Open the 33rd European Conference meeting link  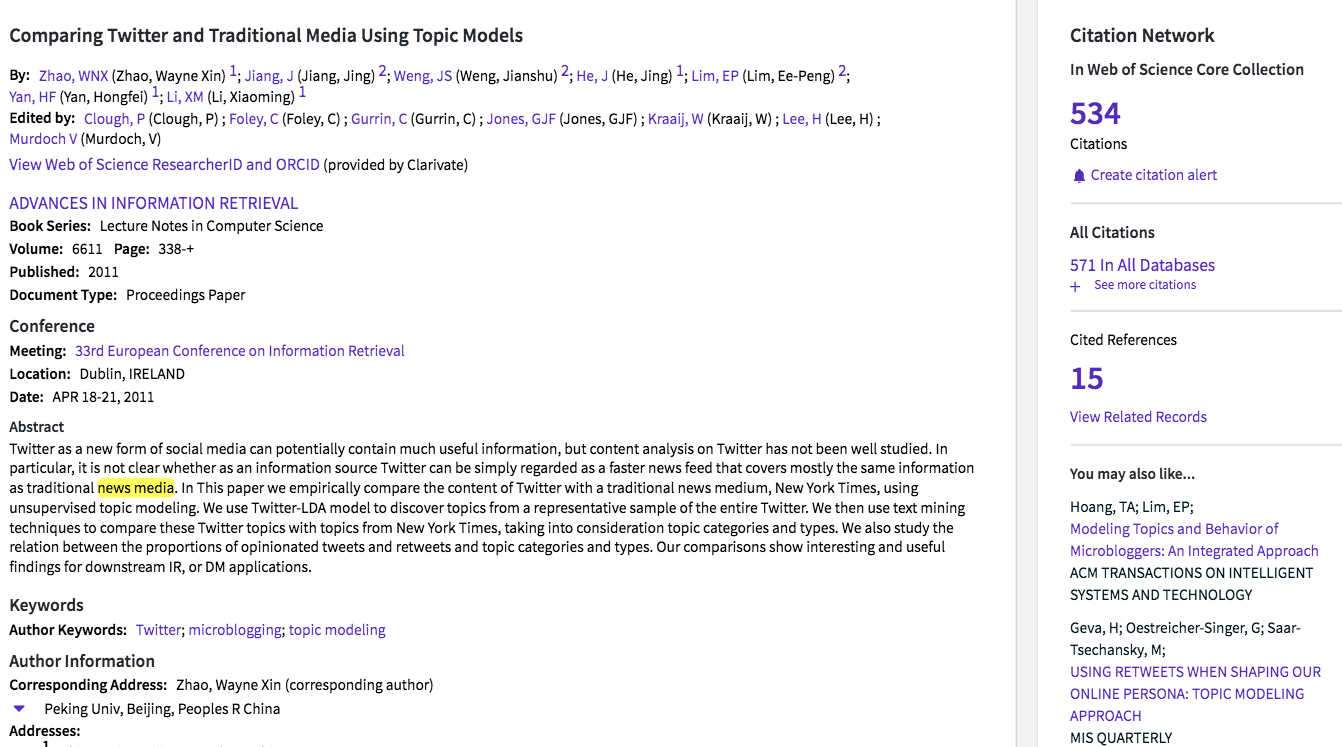[x=239, y=351]
